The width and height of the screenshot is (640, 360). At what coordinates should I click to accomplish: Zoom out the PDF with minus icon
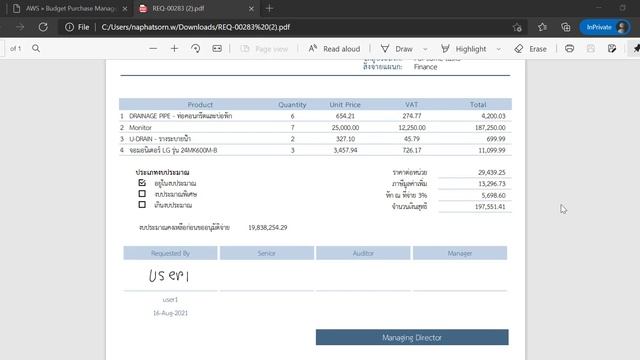153,49
